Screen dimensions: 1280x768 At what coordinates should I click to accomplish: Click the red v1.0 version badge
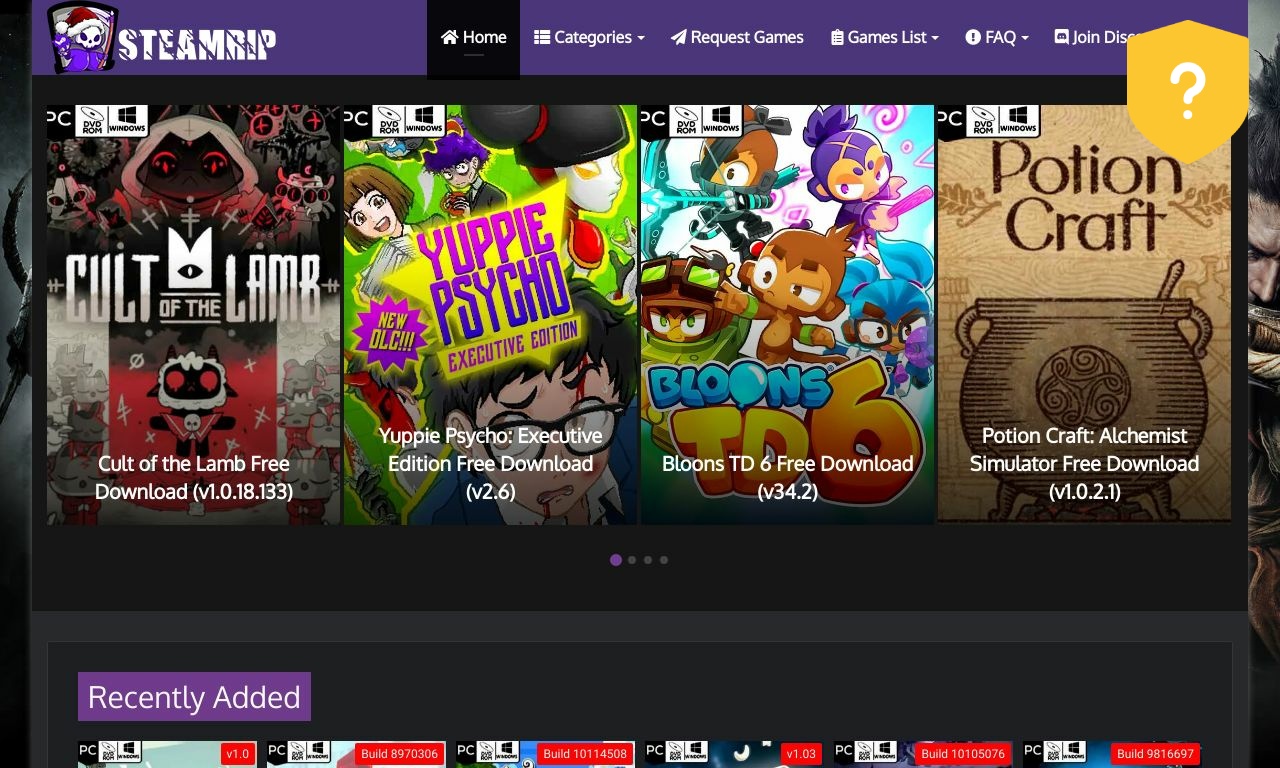238,754
